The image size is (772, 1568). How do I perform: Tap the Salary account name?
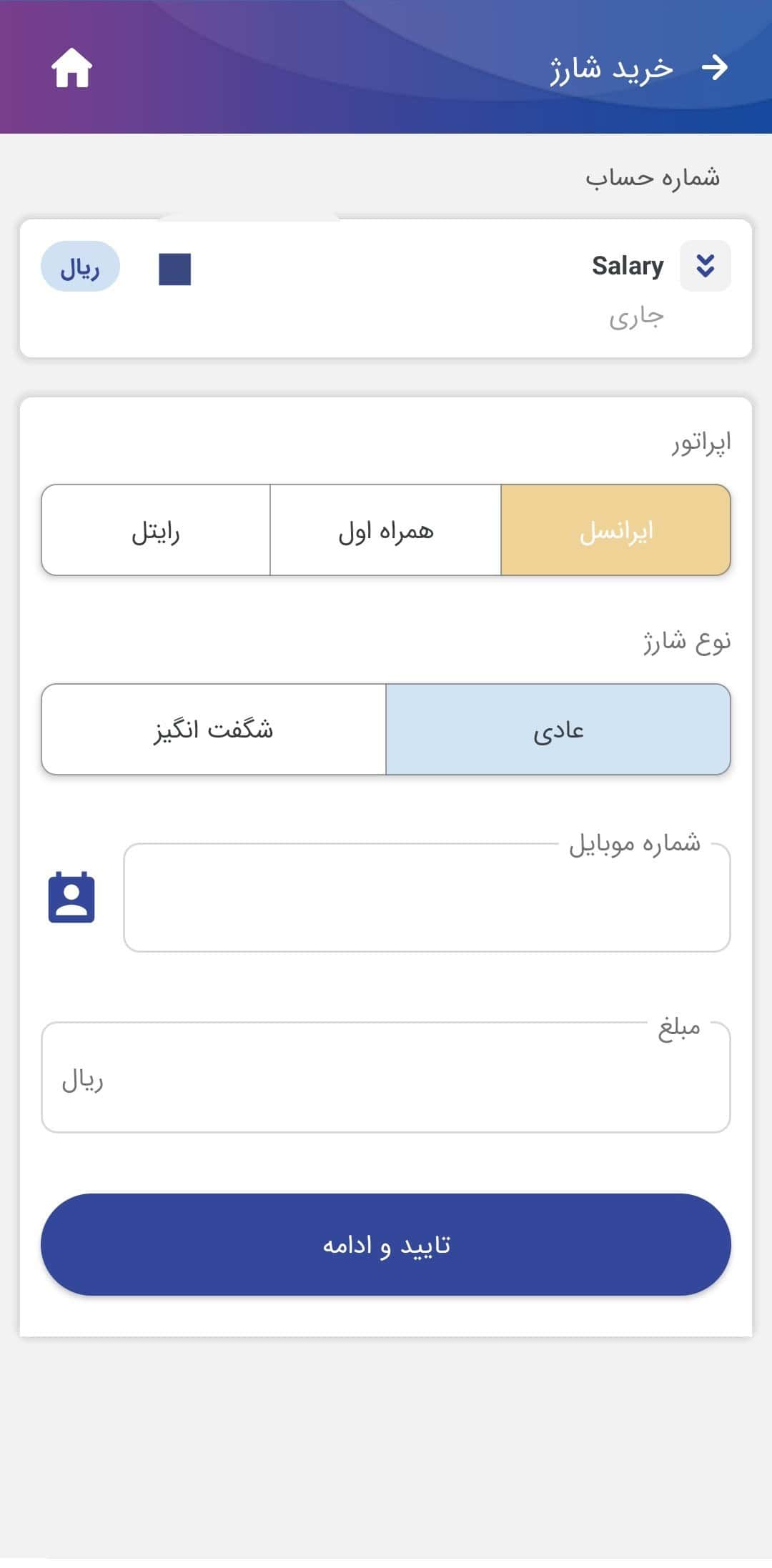click(x=627, y=266)
